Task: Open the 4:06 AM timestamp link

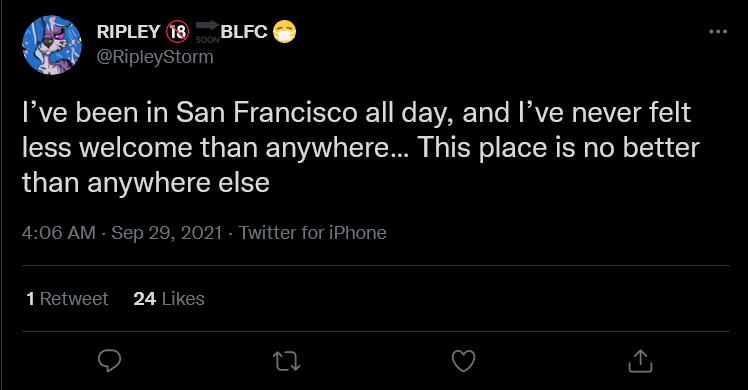Action: click(58, 233)
